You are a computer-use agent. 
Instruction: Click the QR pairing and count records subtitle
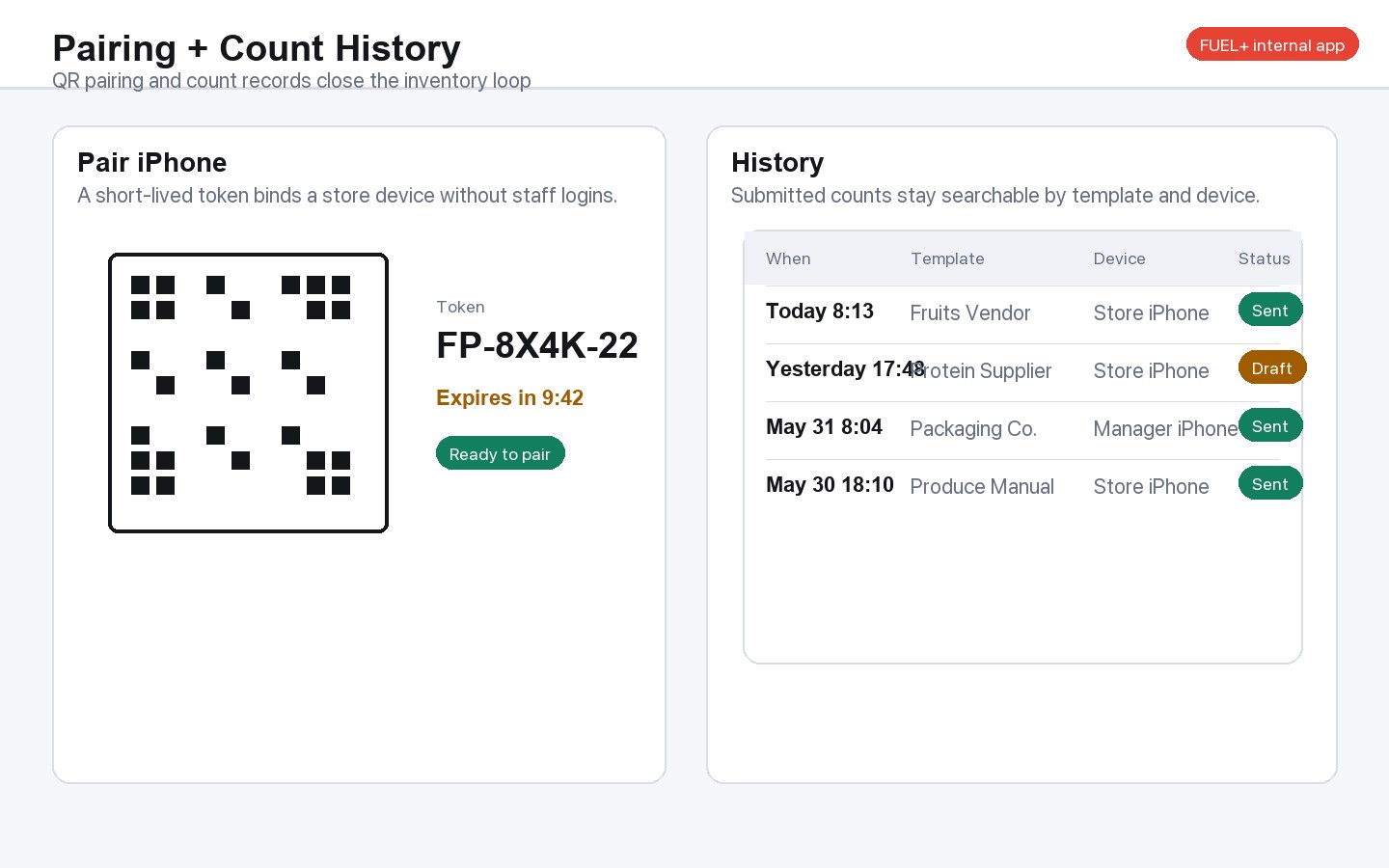(x=291, y=80)
